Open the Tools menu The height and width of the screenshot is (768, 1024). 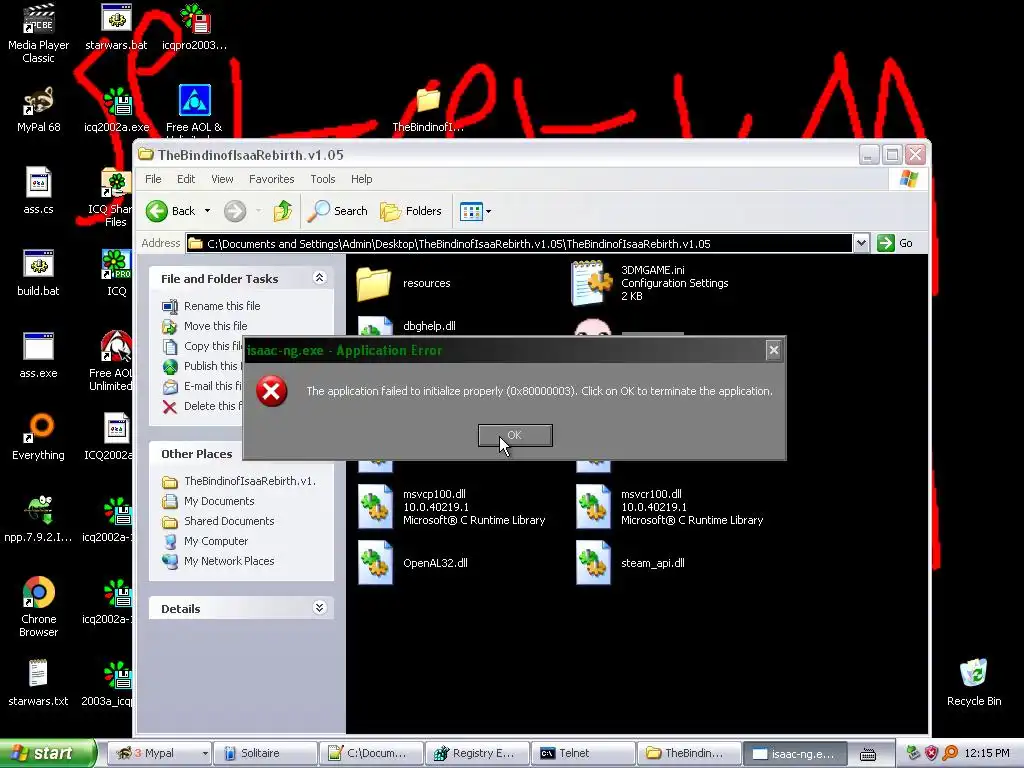[x=323, y=179]
